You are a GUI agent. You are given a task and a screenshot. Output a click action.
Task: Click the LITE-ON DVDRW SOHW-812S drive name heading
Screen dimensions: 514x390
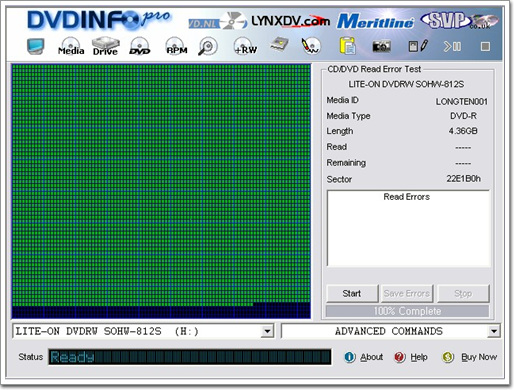406,84
